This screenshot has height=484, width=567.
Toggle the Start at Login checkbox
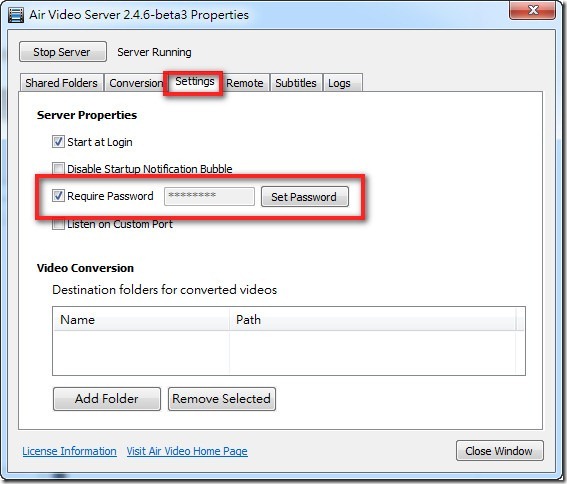tap(58, 141)
